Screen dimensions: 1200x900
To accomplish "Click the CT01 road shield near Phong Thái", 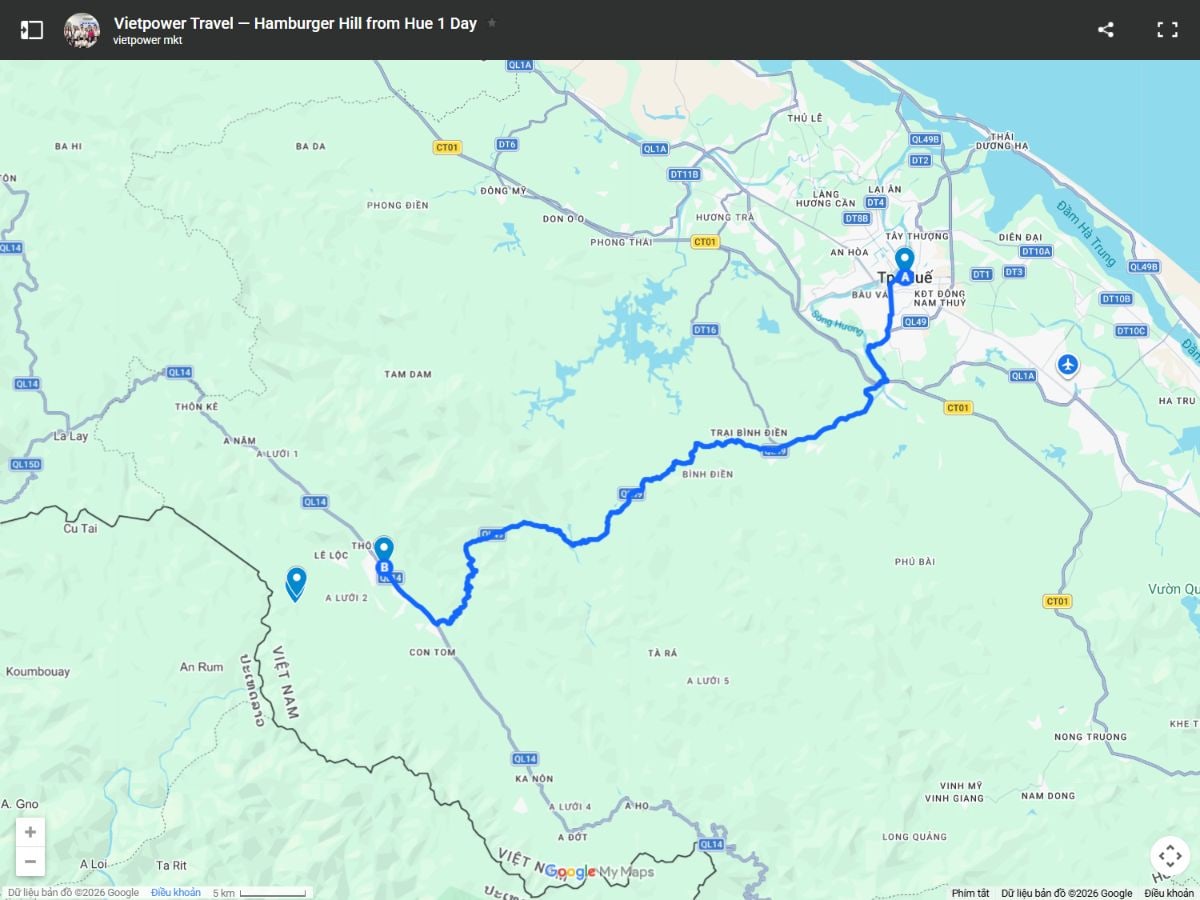I will 705,242.
